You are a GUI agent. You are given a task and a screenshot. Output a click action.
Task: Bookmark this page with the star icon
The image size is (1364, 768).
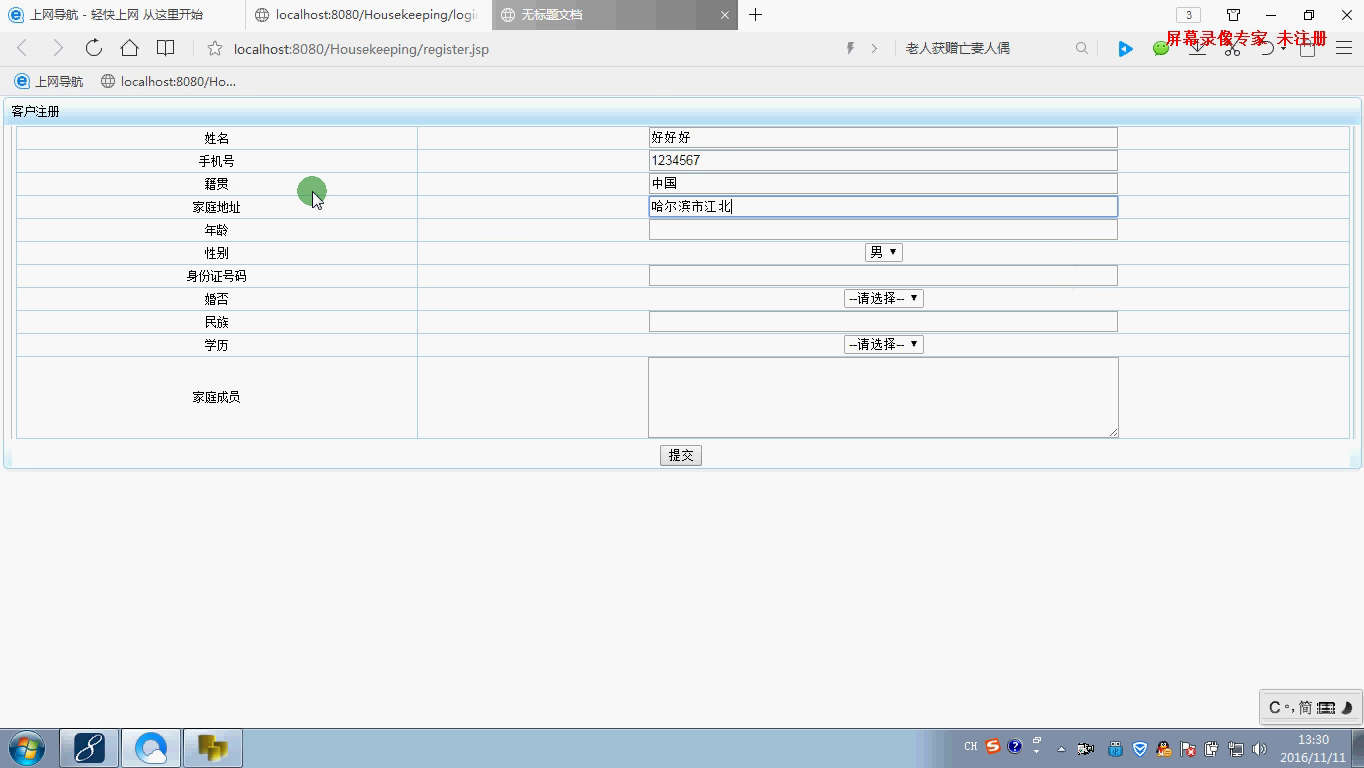[x=214, y=48]
